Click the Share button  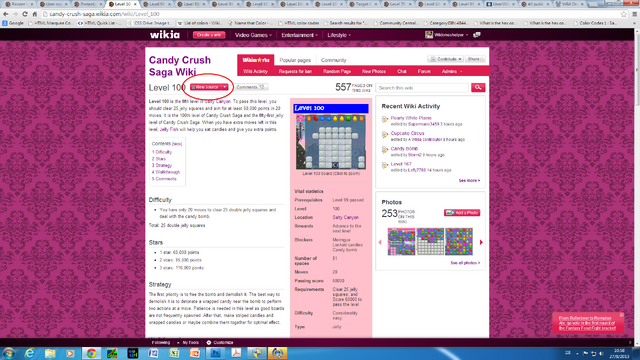[475, 59]
